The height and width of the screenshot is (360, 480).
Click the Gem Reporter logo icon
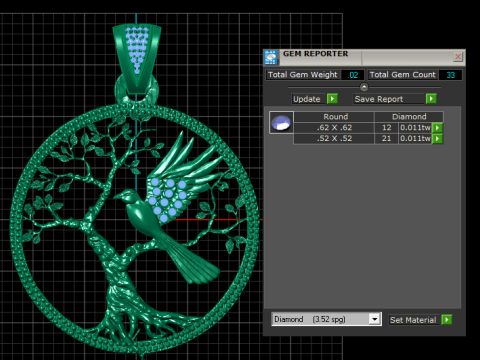coord(271,57)
